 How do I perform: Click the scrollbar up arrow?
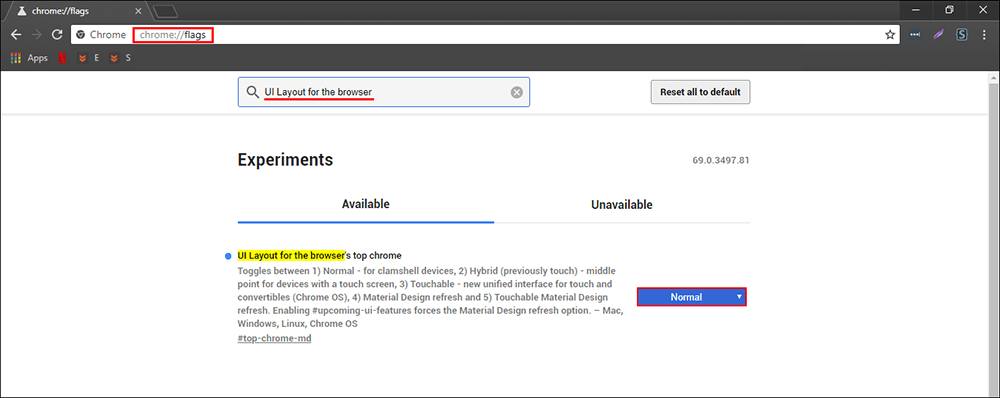[994, 77]
